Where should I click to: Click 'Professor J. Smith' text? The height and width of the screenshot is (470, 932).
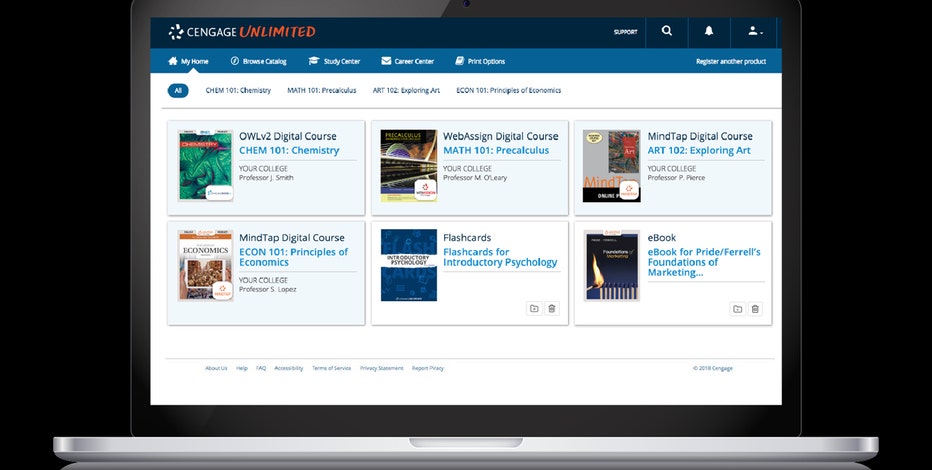(x=266, y=178)
